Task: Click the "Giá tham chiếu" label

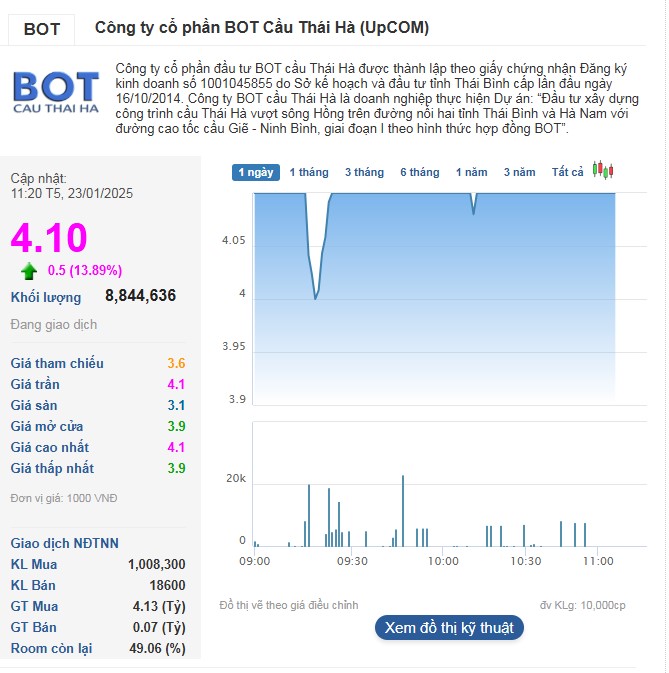Action: 57,363
